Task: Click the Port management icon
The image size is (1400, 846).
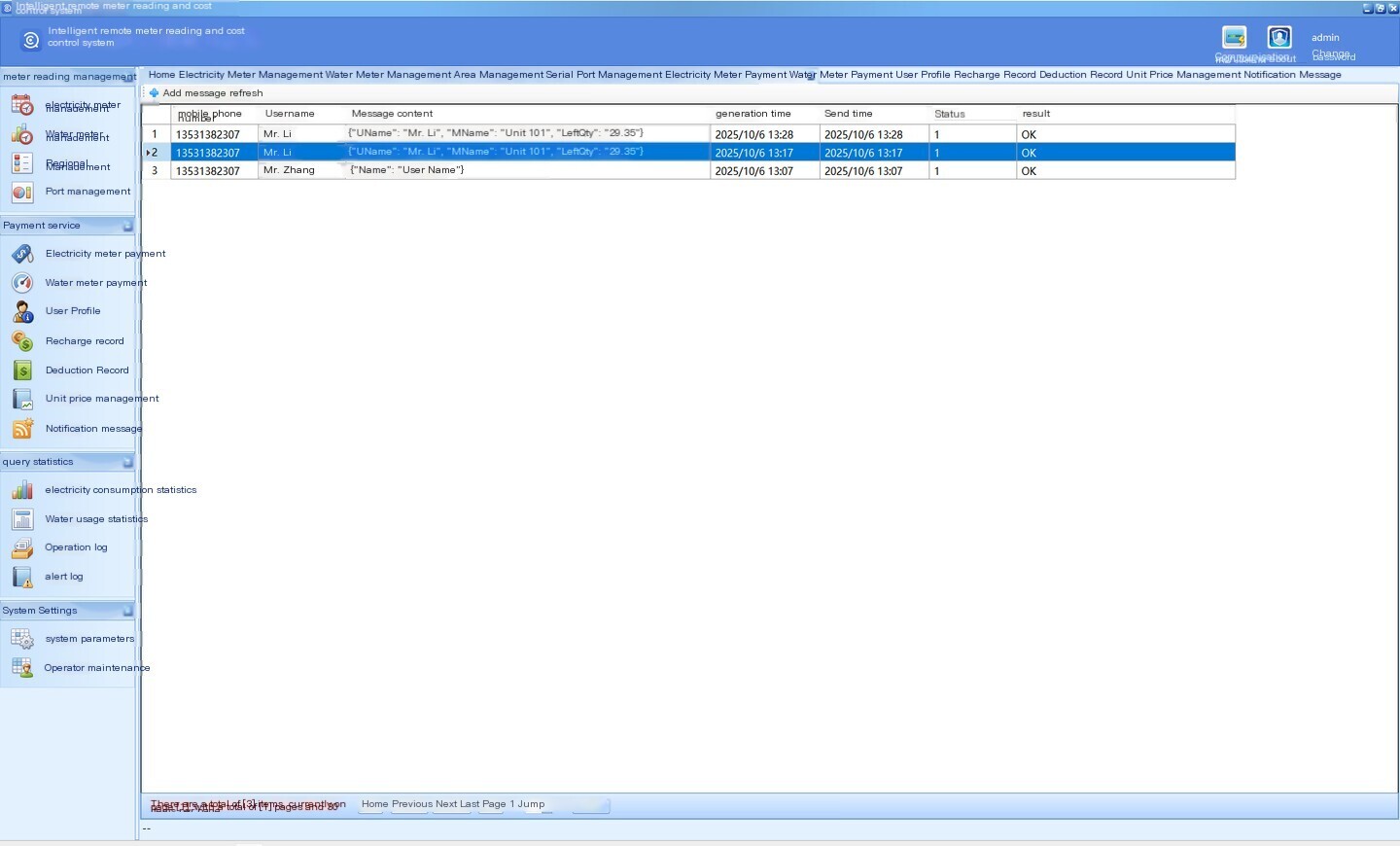Action: click(22, 193)
